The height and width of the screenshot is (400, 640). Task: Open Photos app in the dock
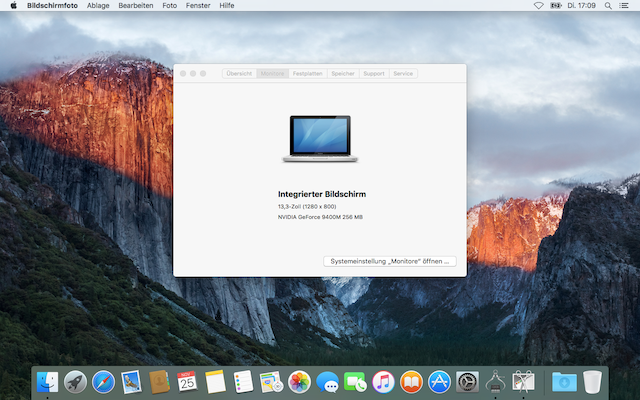pyautogui.click(x=299, y=381)
